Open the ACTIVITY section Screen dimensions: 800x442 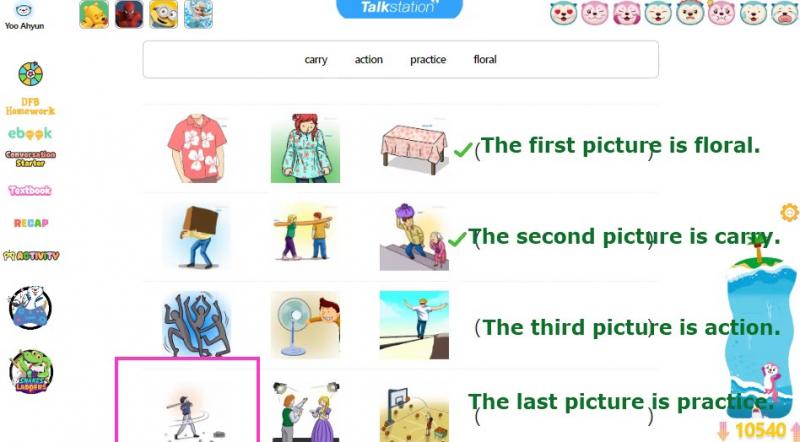(x=31, y=255)
